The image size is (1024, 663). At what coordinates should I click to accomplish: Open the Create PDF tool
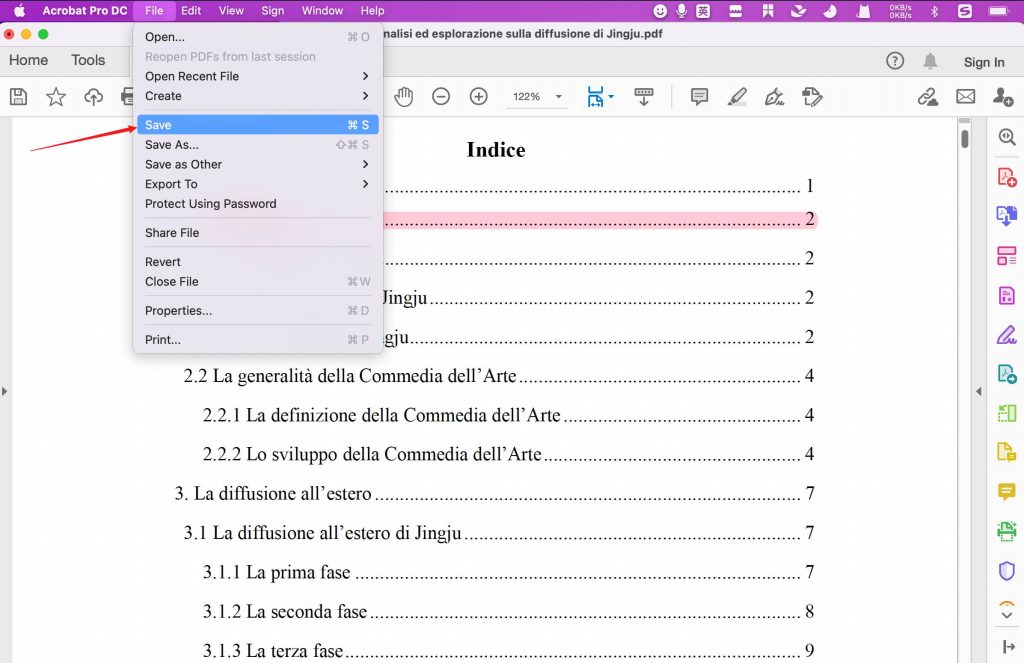point(1007,176)
